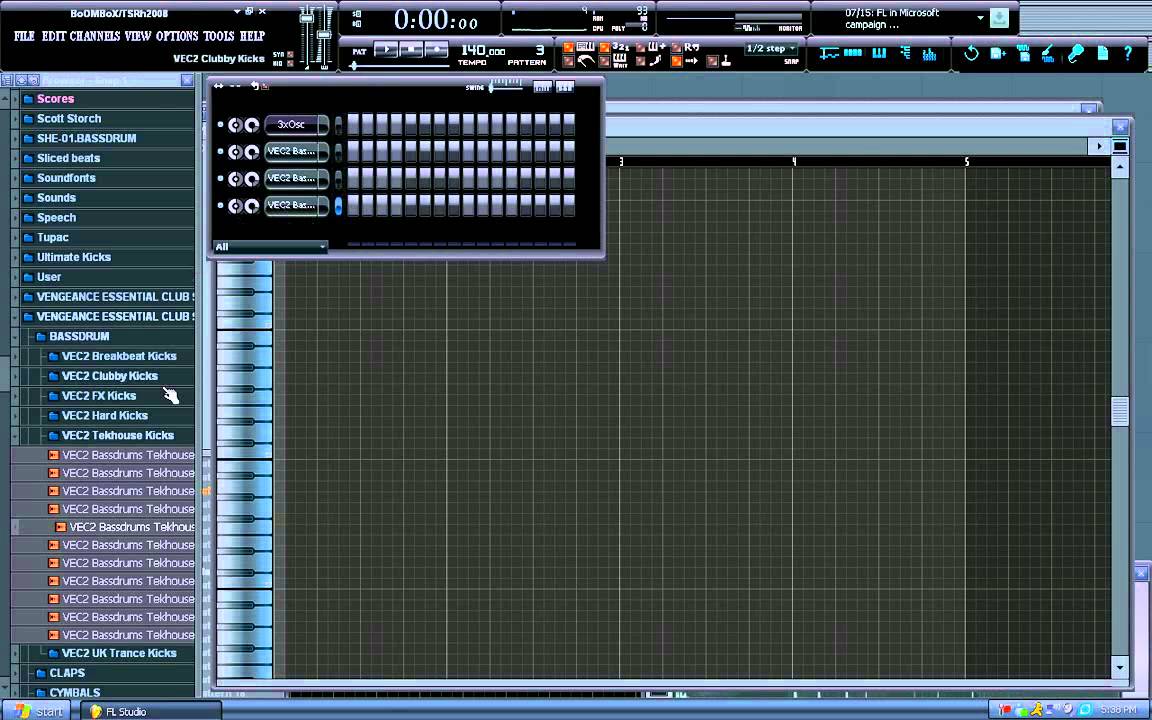Click the curved-arrow icon in channel rack header
The height and width of the screenshot is (720, 1152).
[x=255, y=86]
